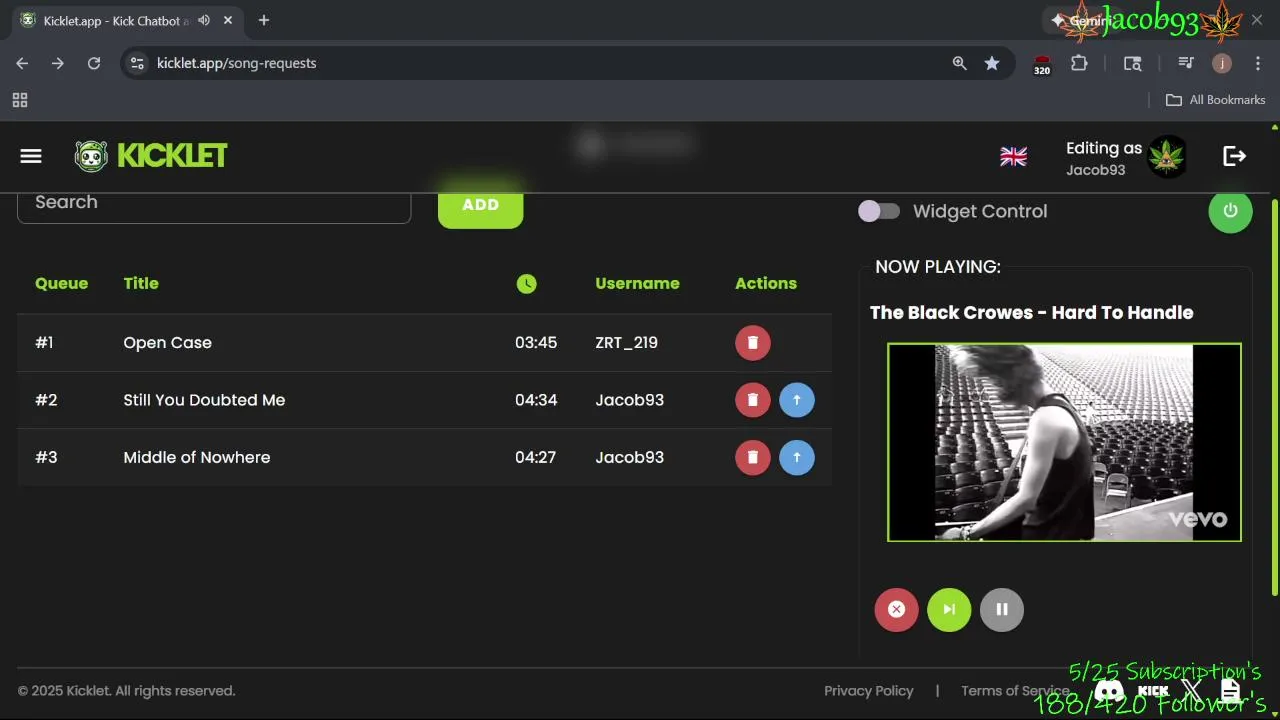The image size is (1280, 720).
Task: Delete Open Case from the queue
Action: point(753,343)
